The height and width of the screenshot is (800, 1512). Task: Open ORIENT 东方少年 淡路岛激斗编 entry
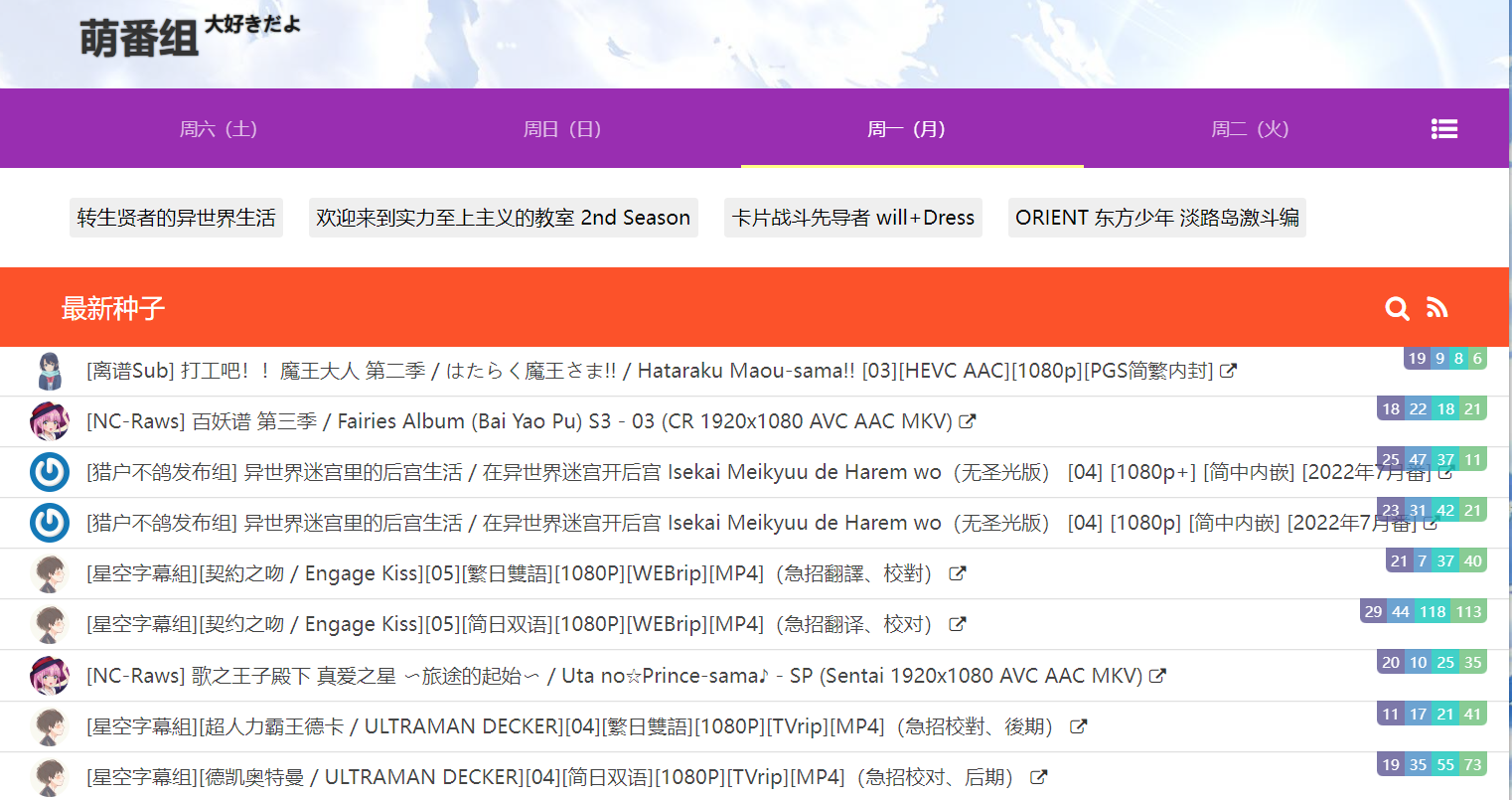(1156, 218)
